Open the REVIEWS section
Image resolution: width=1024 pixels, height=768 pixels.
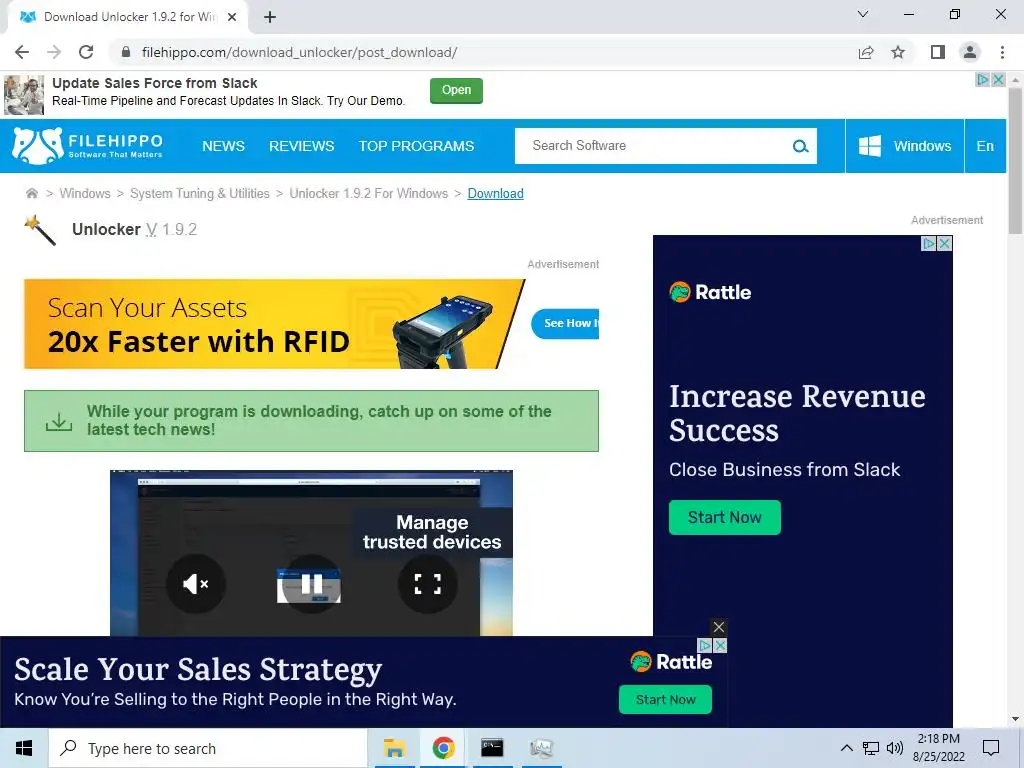click(302, 146)
